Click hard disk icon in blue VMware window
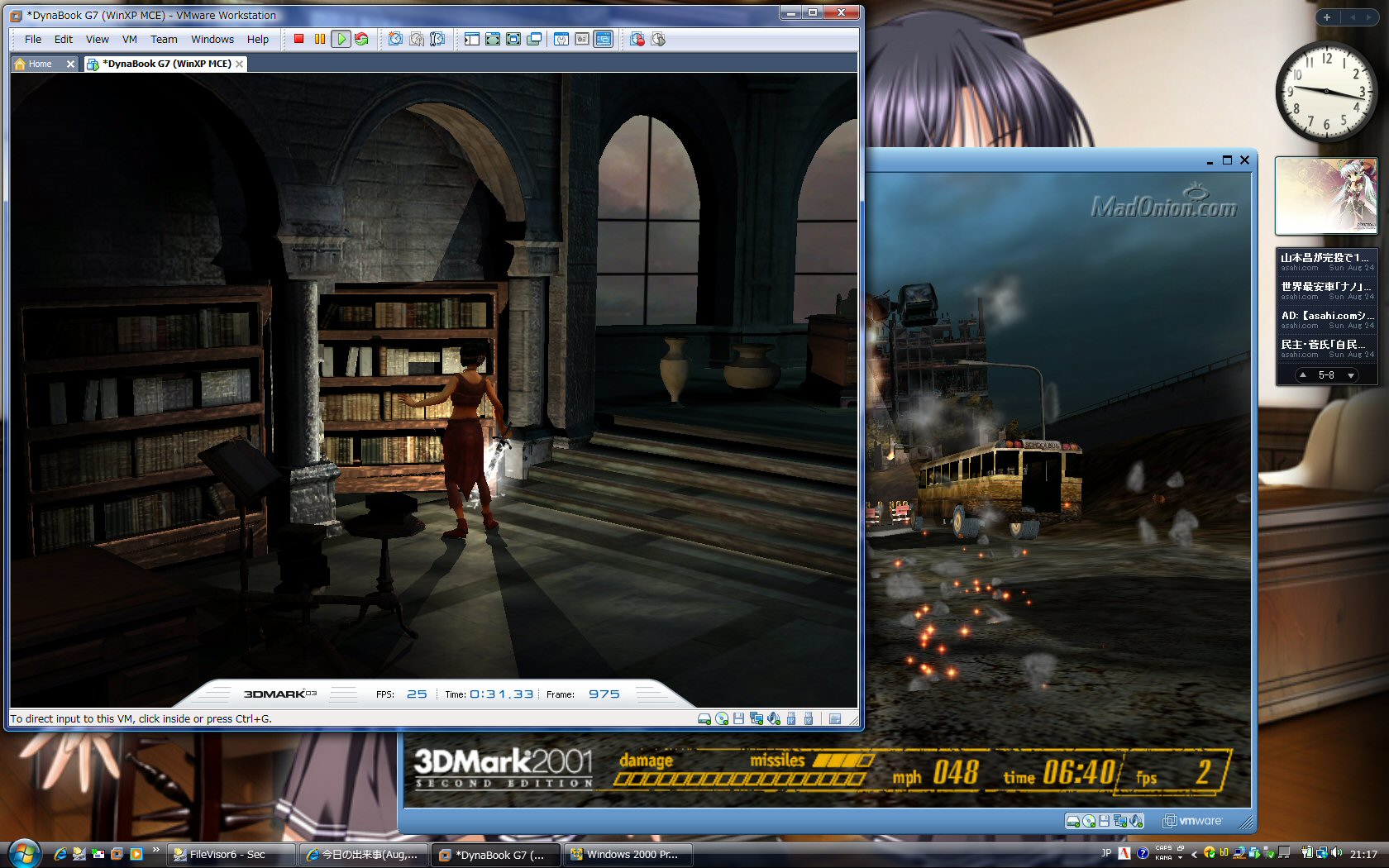Image resolution: width=1389 pixels, height=868 pixels. click(x=1073, y=821)
